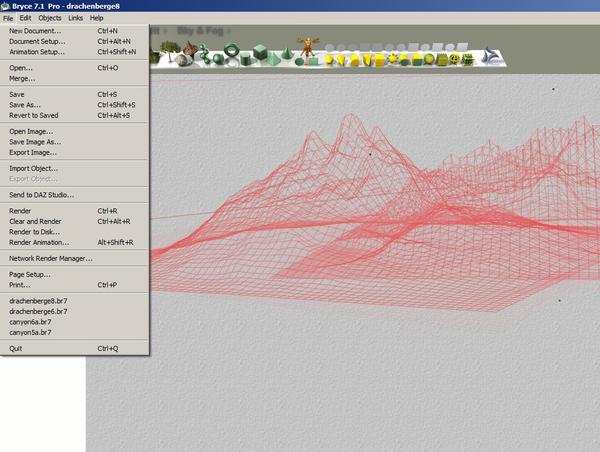Choose Render Animation...
This screenshot has width=600, height=452.
click(x=74, y=242)
